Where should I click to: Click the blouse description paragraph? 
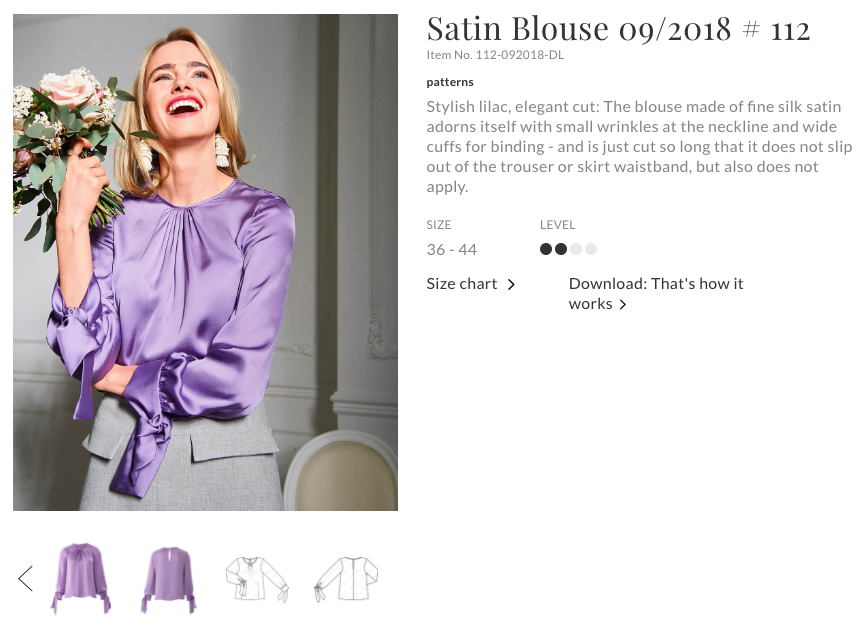pos(639,146)
